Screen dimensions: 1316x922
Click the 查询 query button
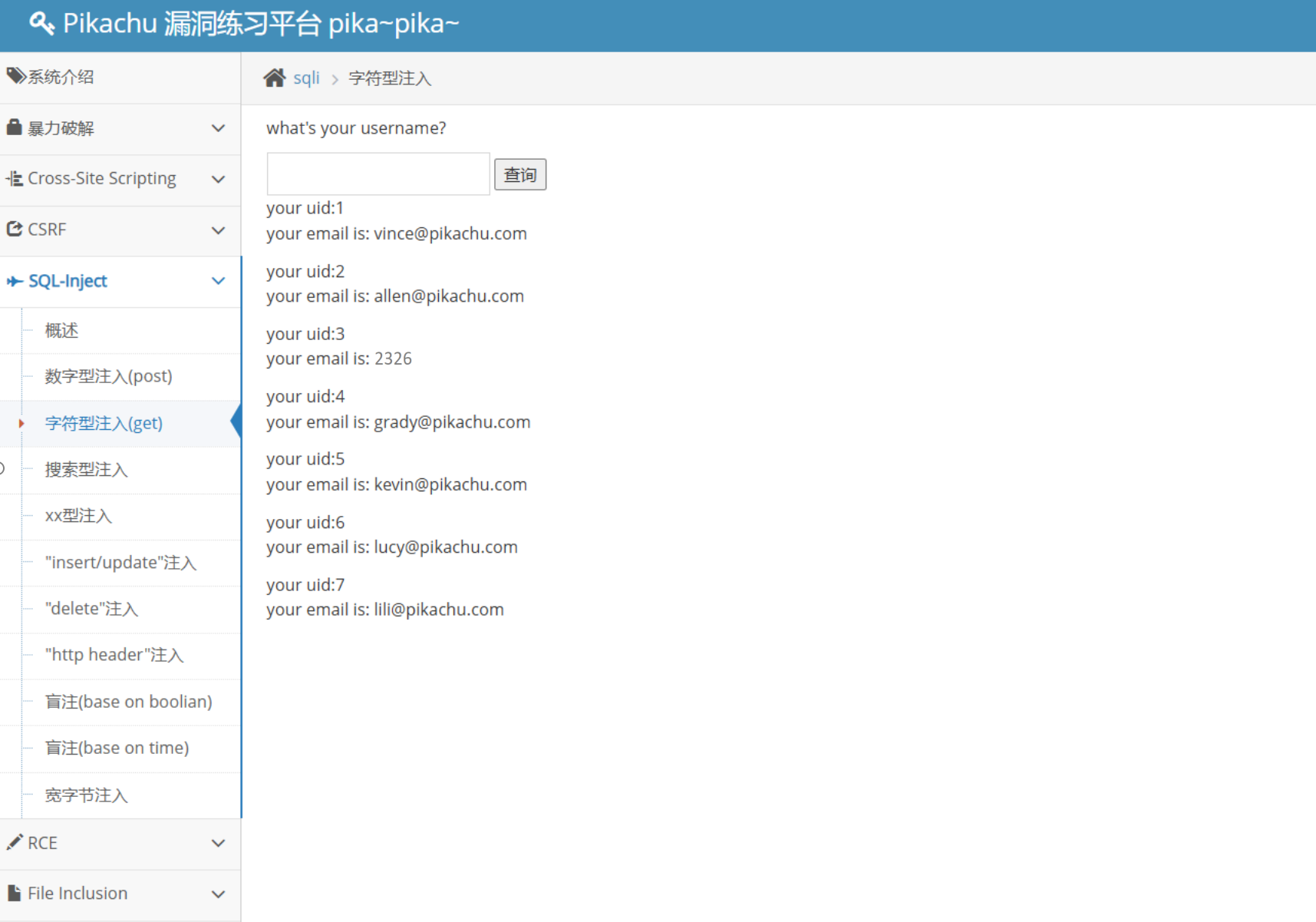pos(520,174)
